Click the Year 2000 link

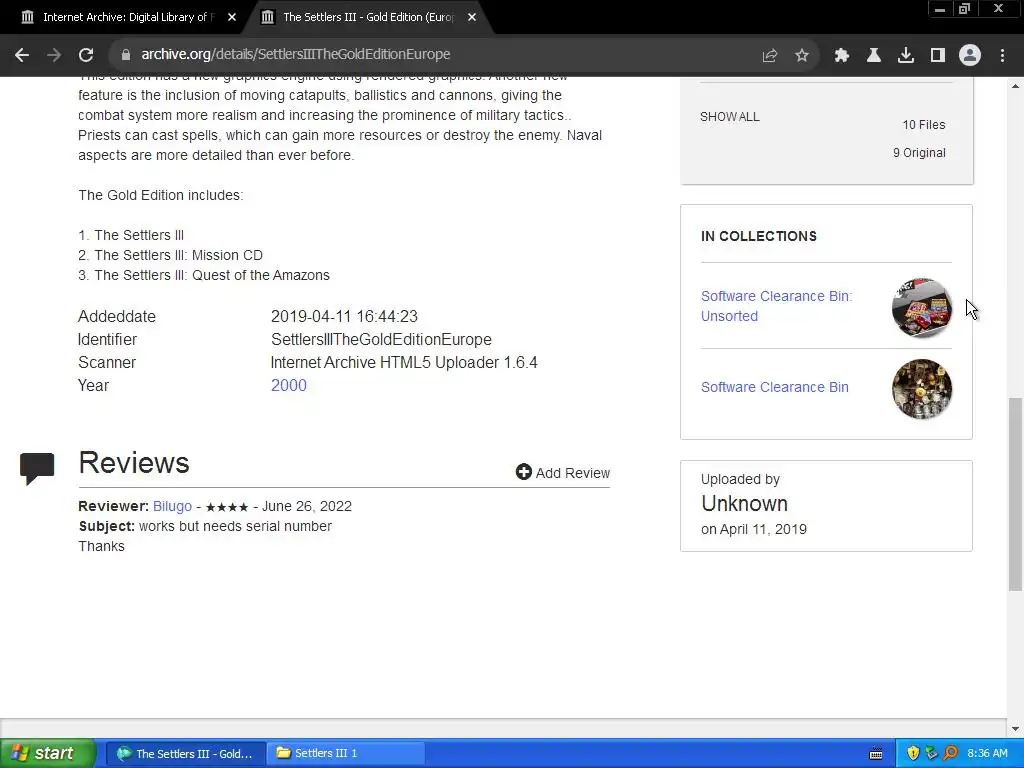(289, 385)
